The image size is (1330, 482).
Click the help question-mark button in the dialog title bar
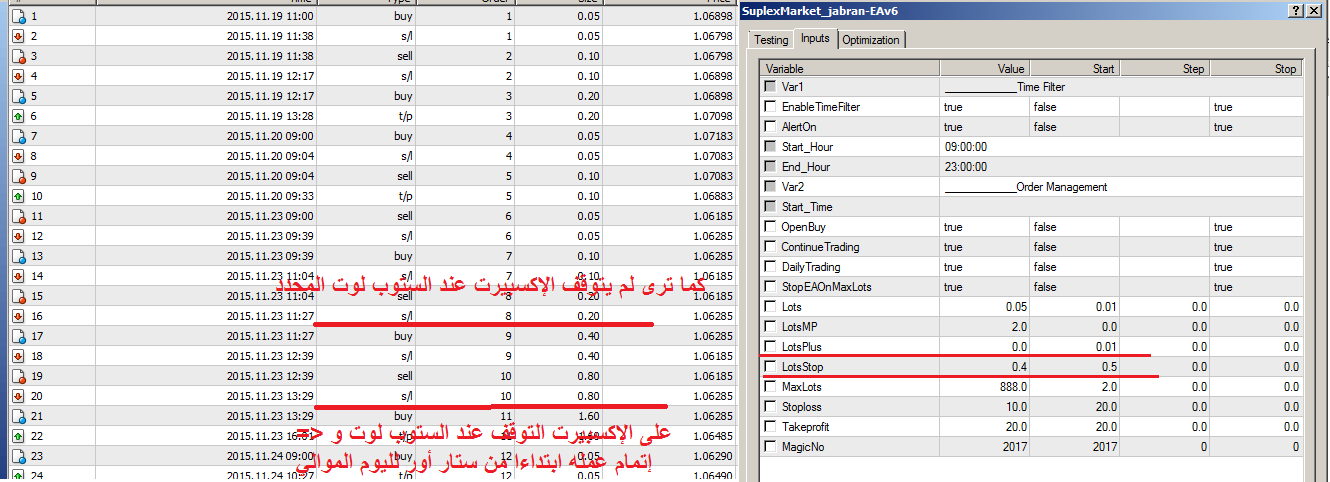[x=1296, y=10]
